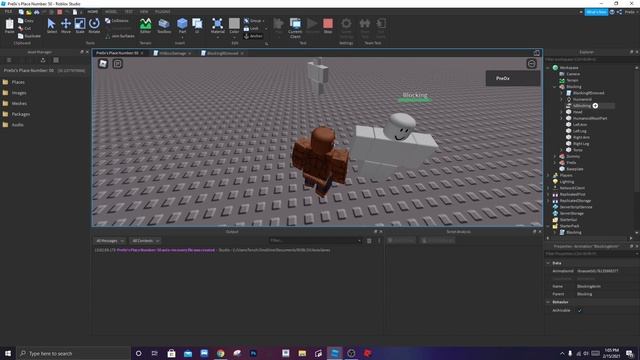Viewport: 640px width, 360px height.
Task: Click Copy in the Clipboard group
Action: tap(26, 21)
